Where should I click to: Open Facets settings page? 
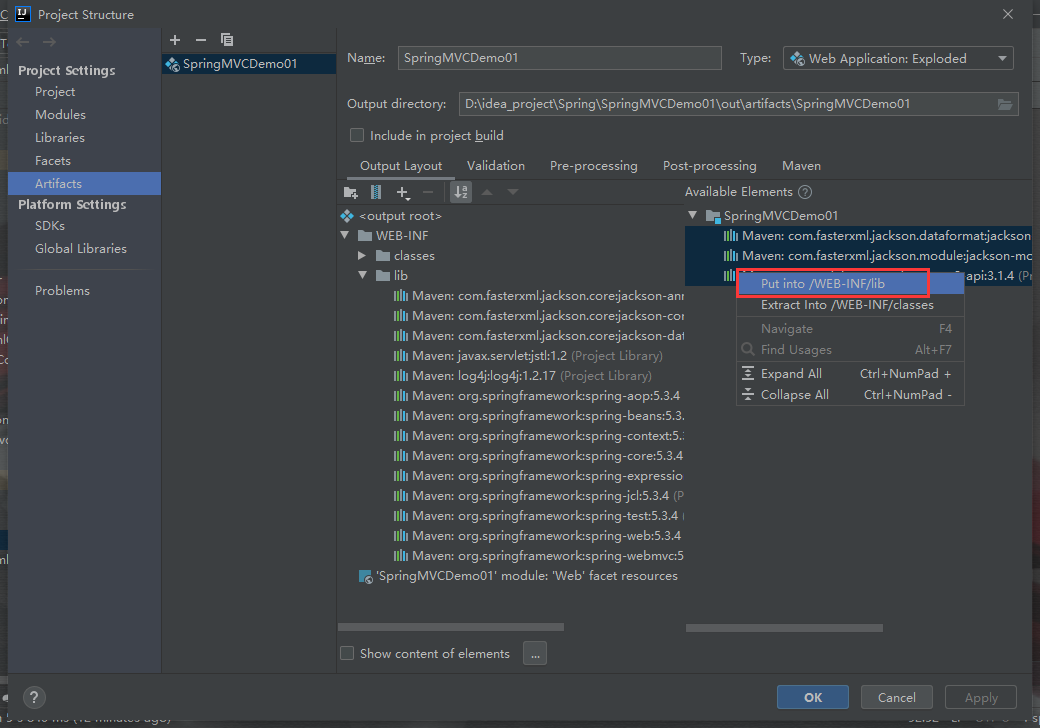point(53,161)
